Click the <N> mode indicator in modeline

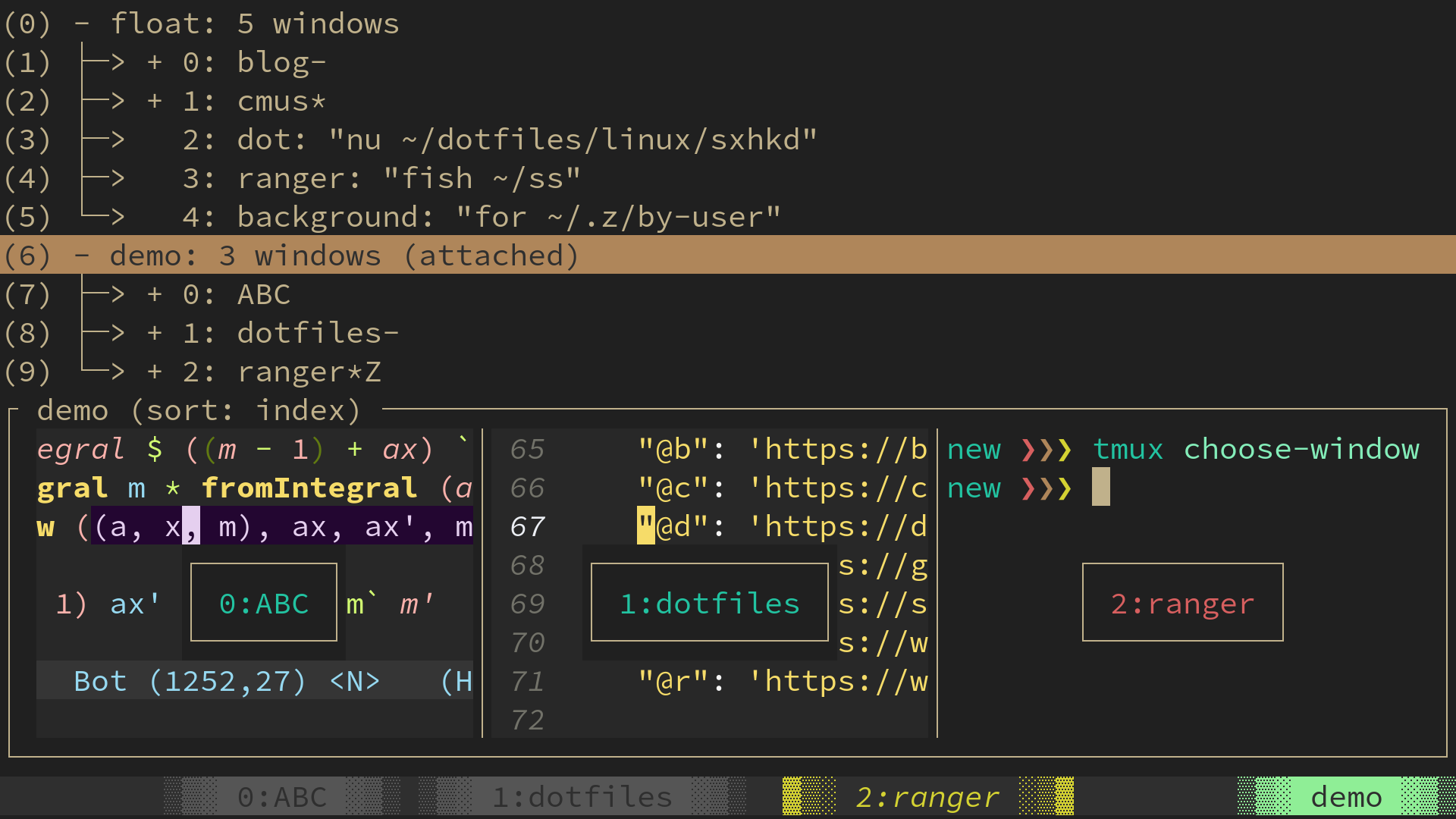[x=355, y=681]
